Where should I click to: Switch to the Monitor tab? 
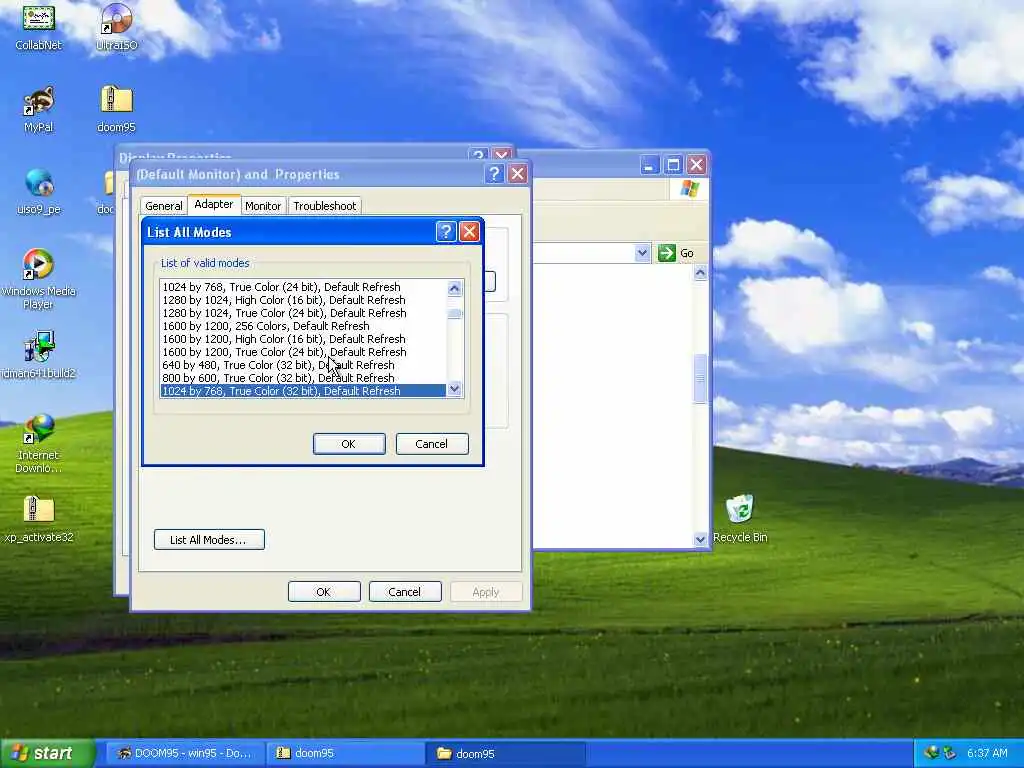coord(263,206)
